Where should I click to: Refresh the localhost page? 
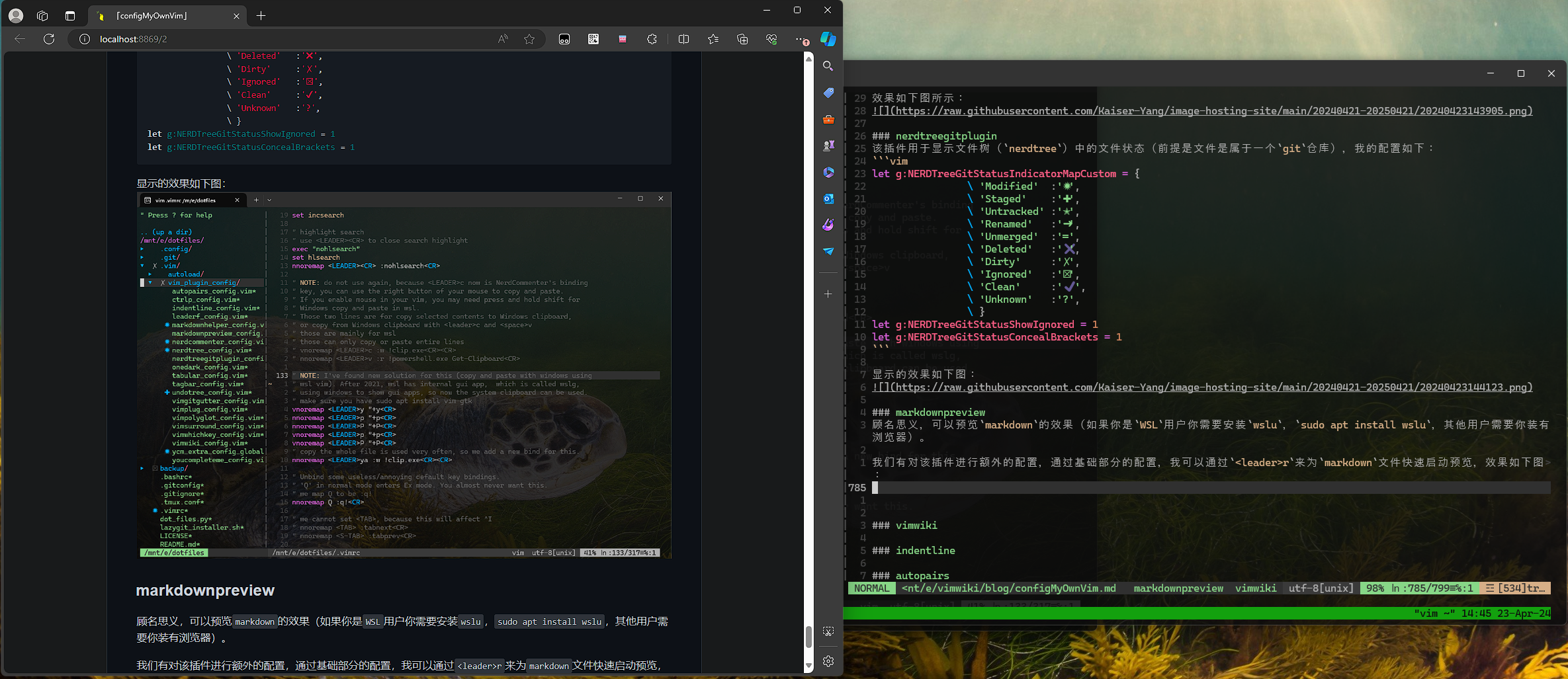[49, 39]
